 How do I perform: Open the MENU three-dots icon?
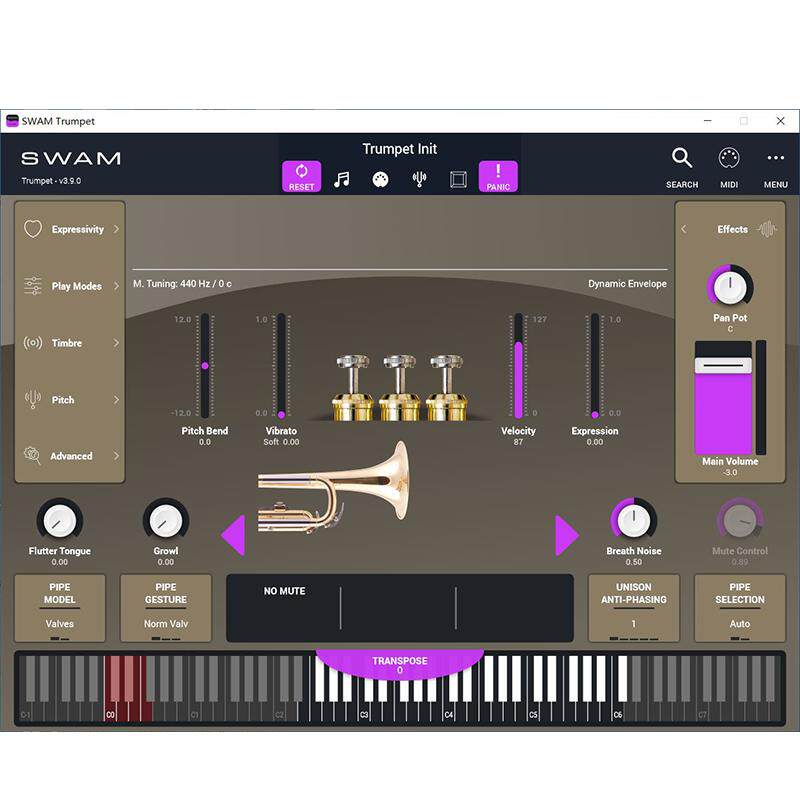(776, 158)
